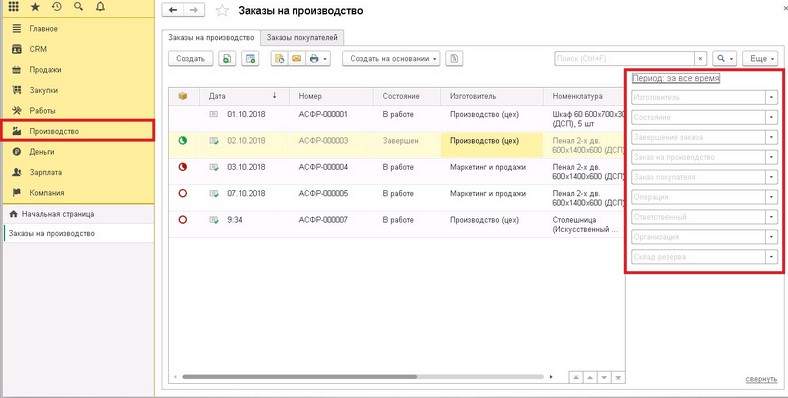The image size is (788, 398).
Task: Open the history clock icon
Action: [x=57, y=7]
